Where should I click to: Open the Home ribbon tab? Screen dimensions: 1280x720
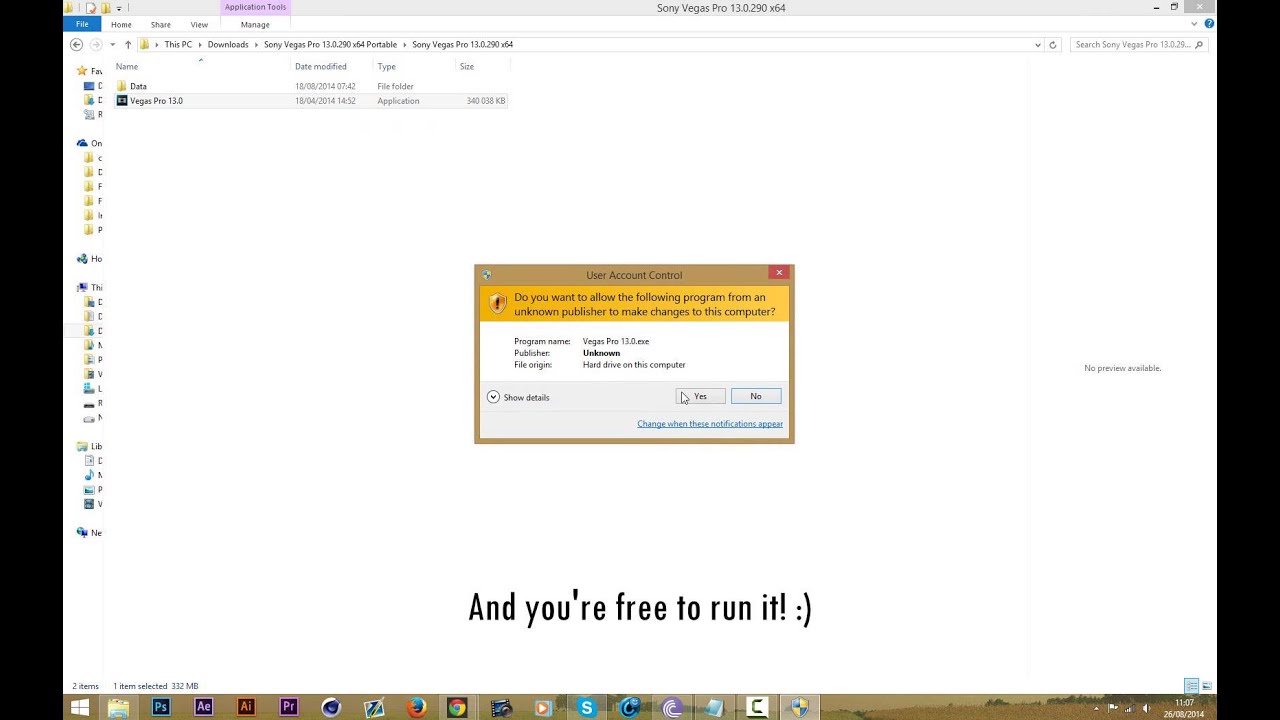tap(121, 24)
